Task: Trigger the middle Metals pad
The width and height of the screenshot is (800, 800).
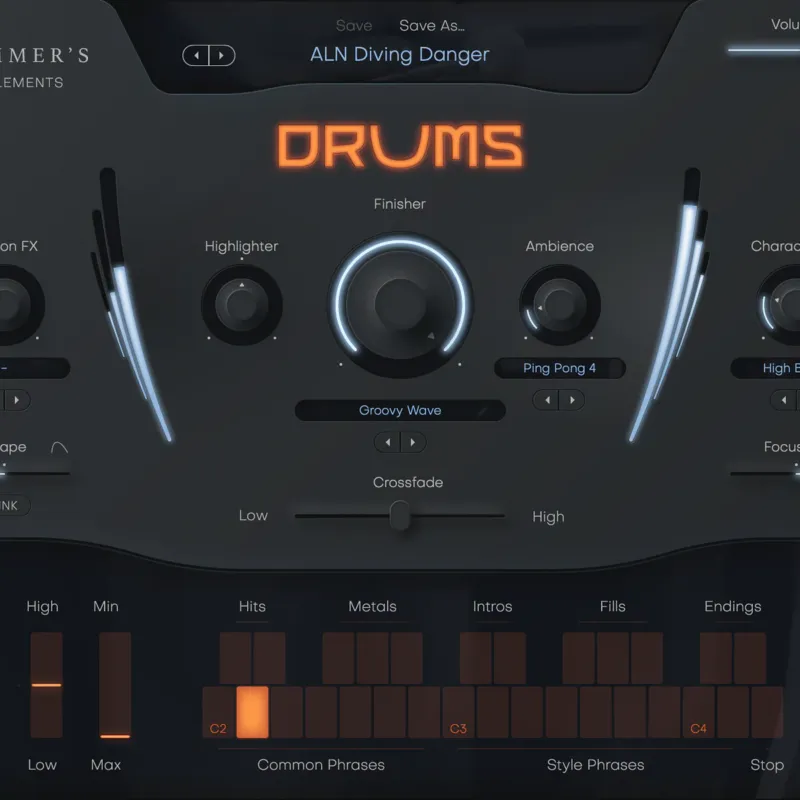Action: pos(372,658)
